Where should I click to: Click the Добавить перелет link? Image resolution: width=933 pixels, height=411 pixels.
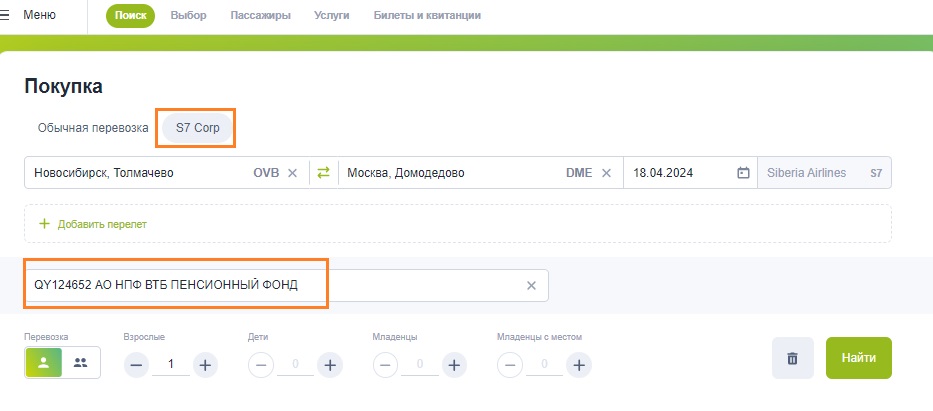[x=93, y=224]
